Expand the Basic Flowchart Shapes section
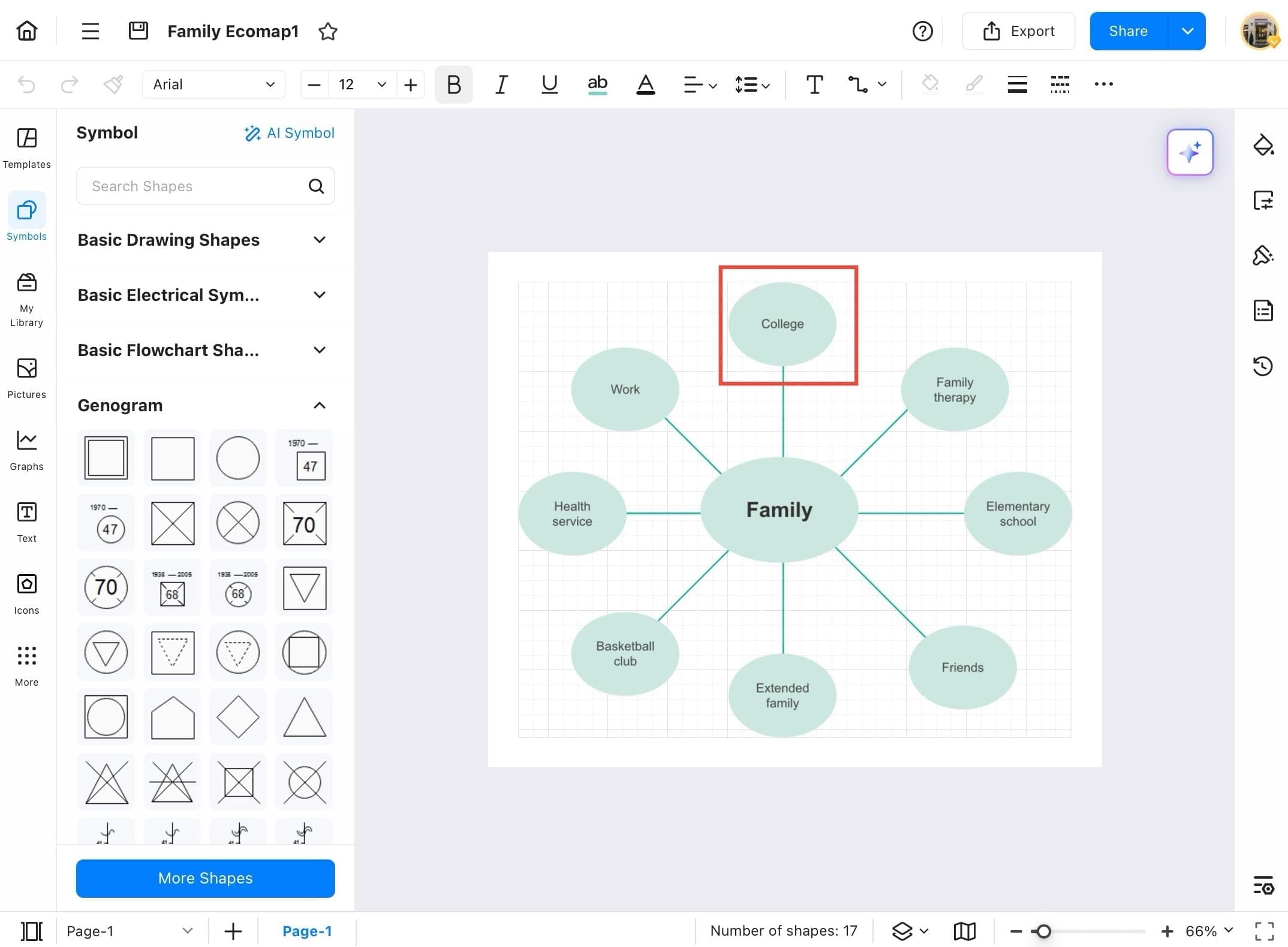This screenshot has height=947, width=1288. coord(320,350)
